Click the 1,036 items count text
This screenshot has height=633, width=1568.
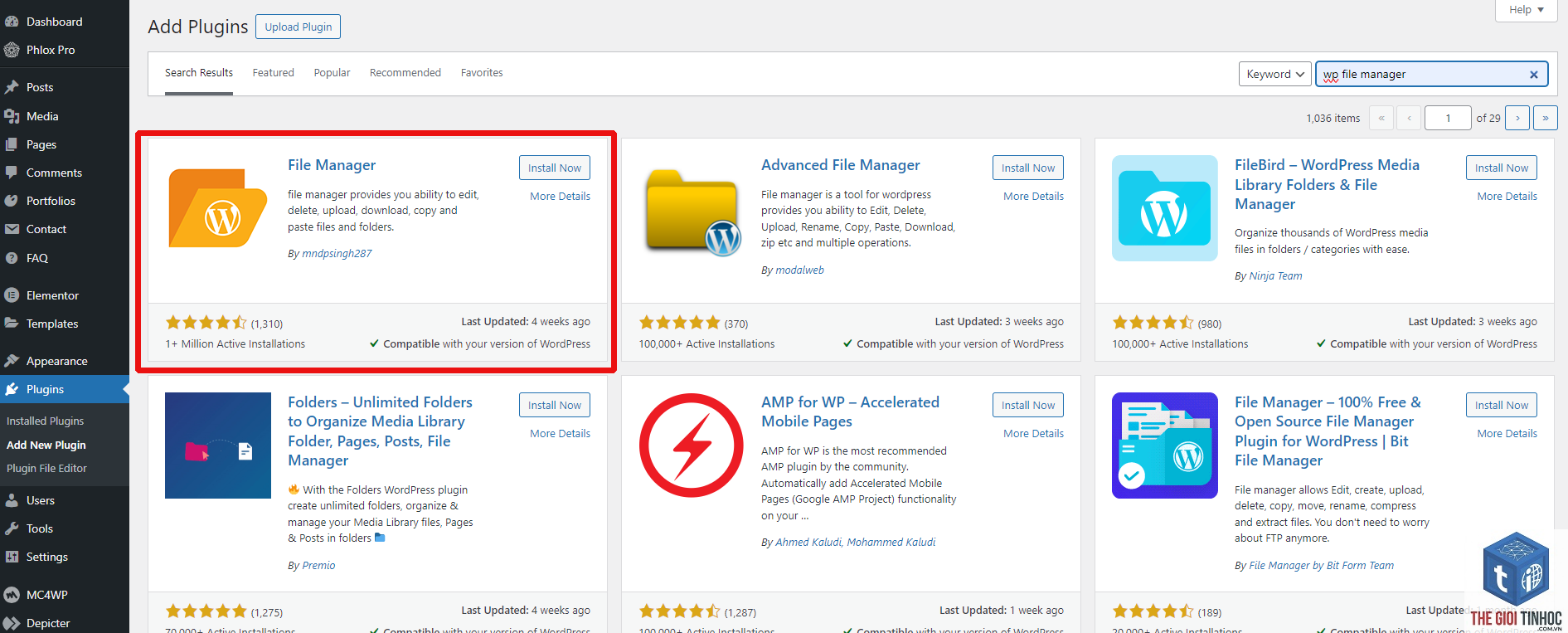(x=1333, y=119)
